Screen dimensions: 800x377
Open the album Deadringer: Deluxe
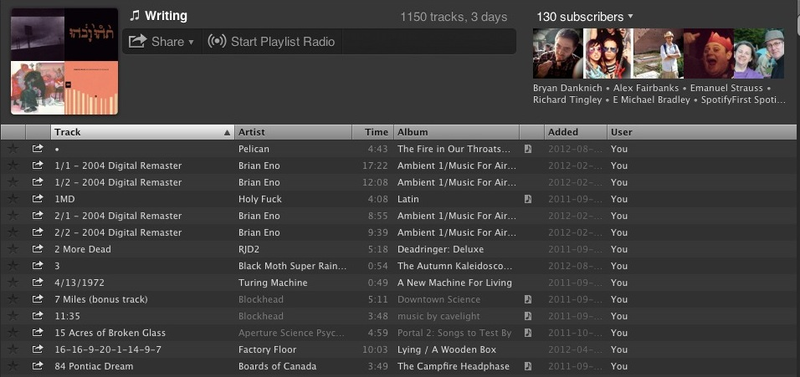440,249
